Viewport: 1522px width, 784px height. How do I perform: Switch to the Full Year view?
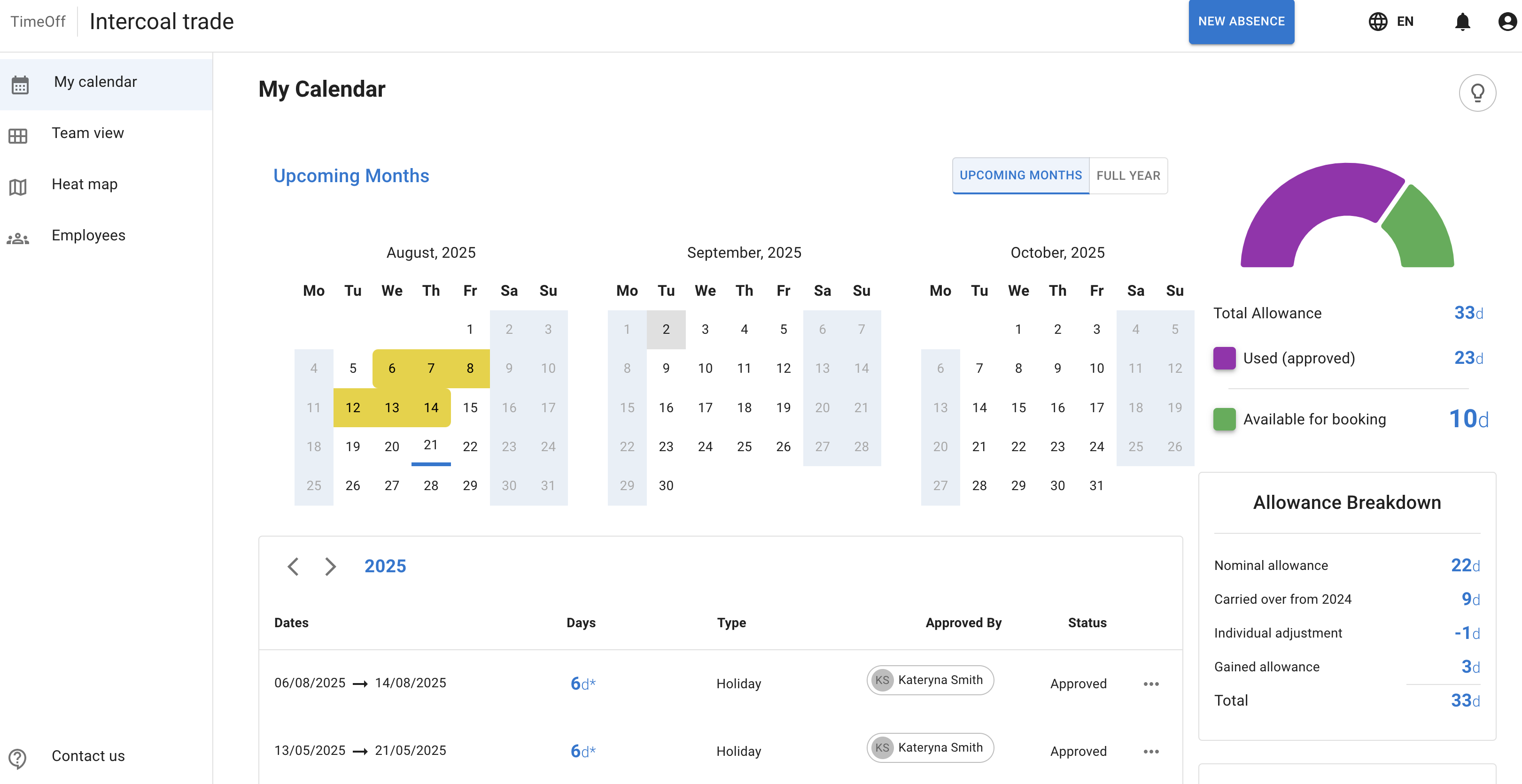pyautogui.click(x=1128, y=175)
